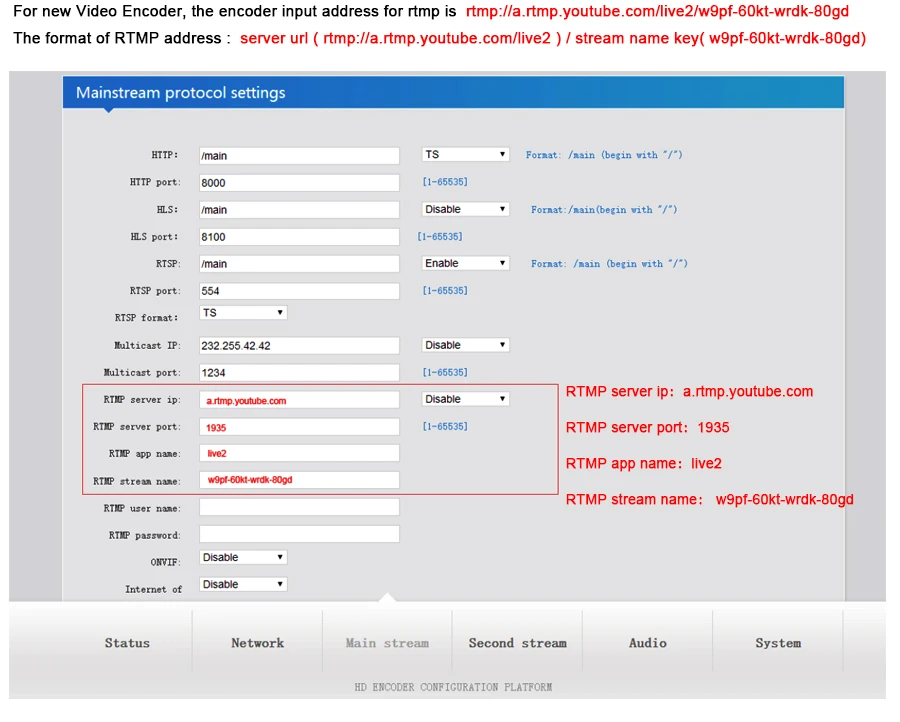Image resolution: width=900 pixels, height=722 pixels.
Task: Expand the ONVIF Disable dropdown
Action: click(243, 557)
